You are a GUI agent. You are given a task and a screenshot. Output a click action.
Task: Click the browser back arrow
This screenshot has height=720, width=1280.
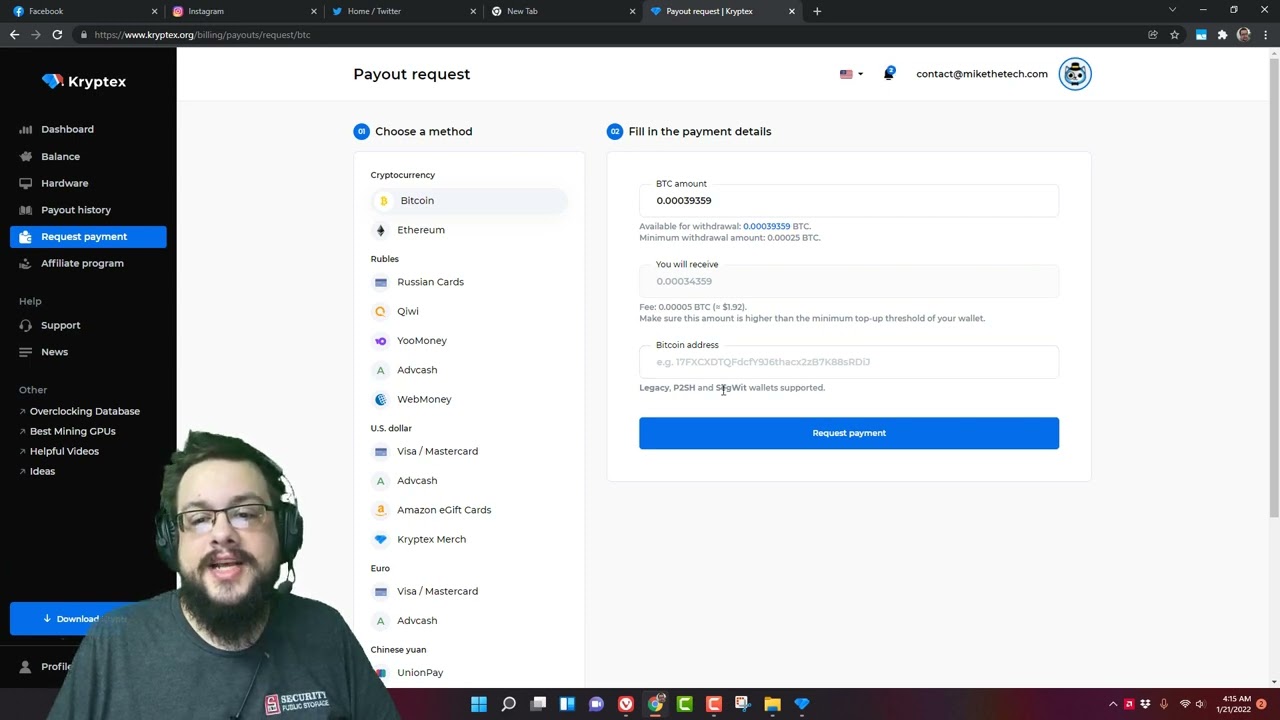(x=14, y=35)
